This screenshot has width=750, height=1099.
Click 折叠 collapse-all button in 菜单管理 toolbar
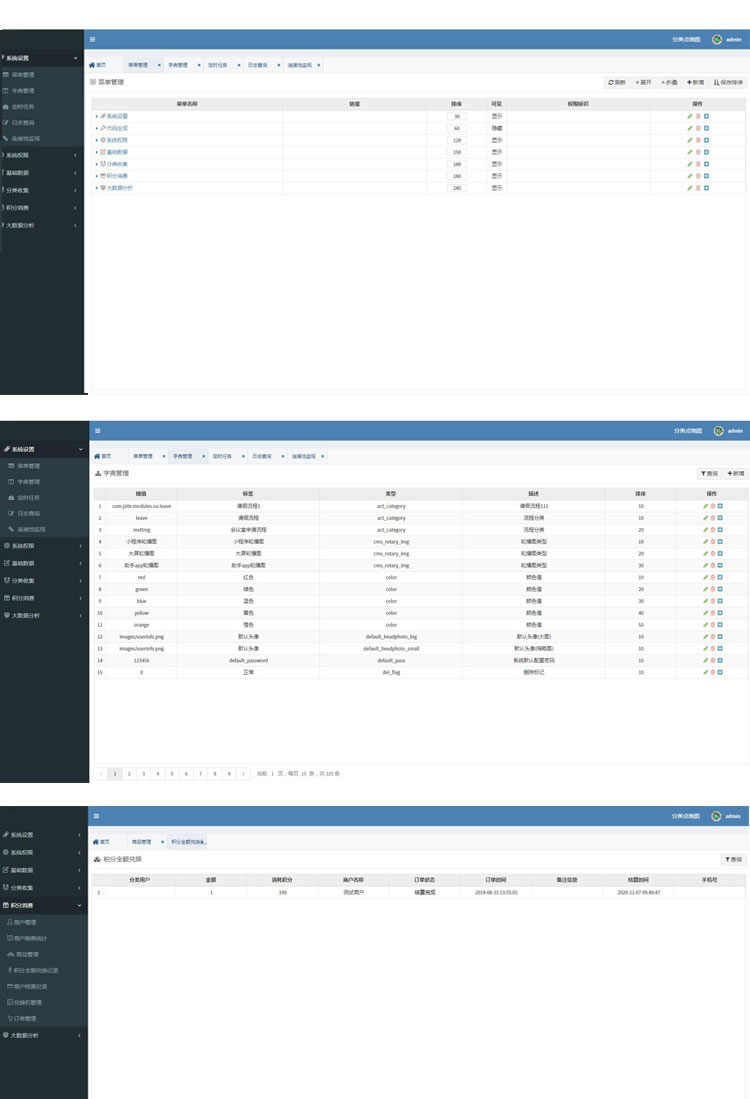click(x=669, y=82)
